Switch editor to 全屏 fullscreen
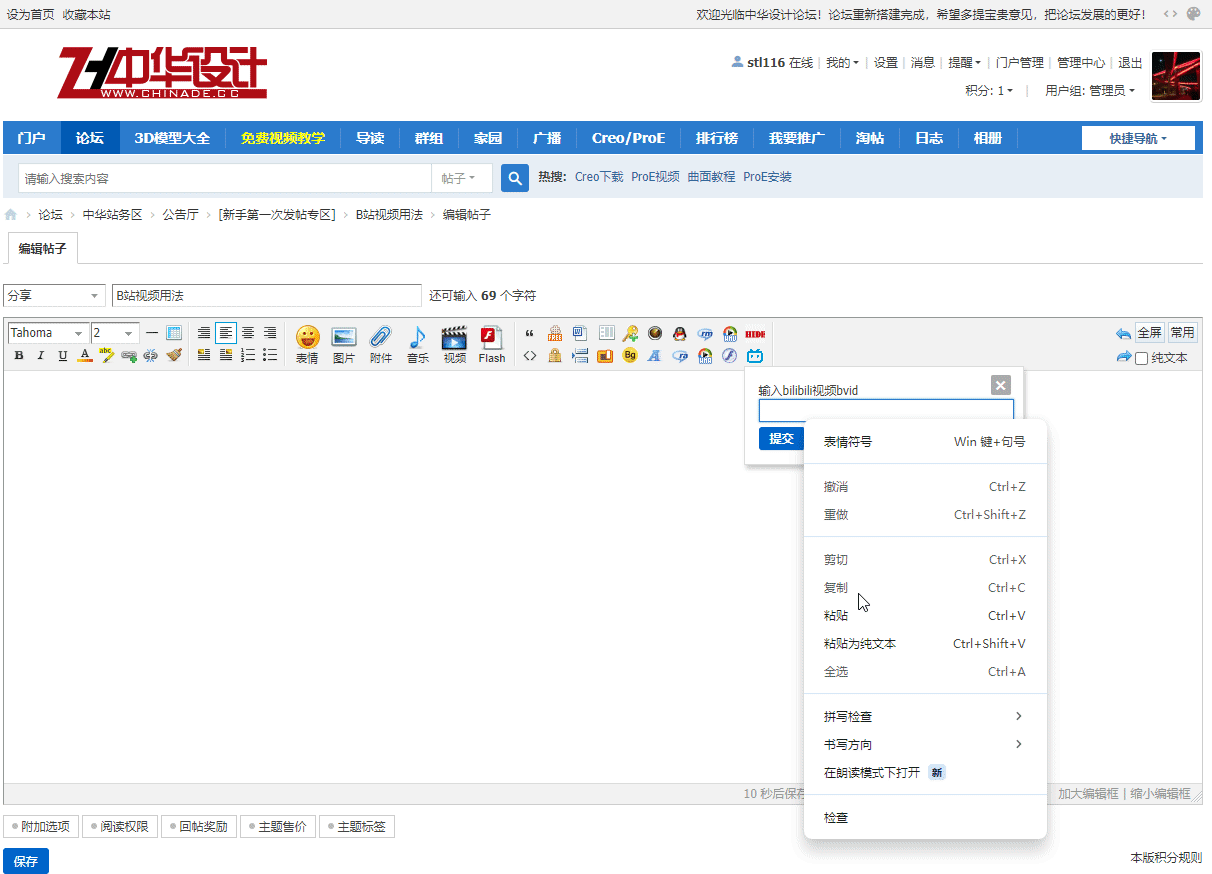The width and height of the screenshot is (1212, 874). (1150, 333)
